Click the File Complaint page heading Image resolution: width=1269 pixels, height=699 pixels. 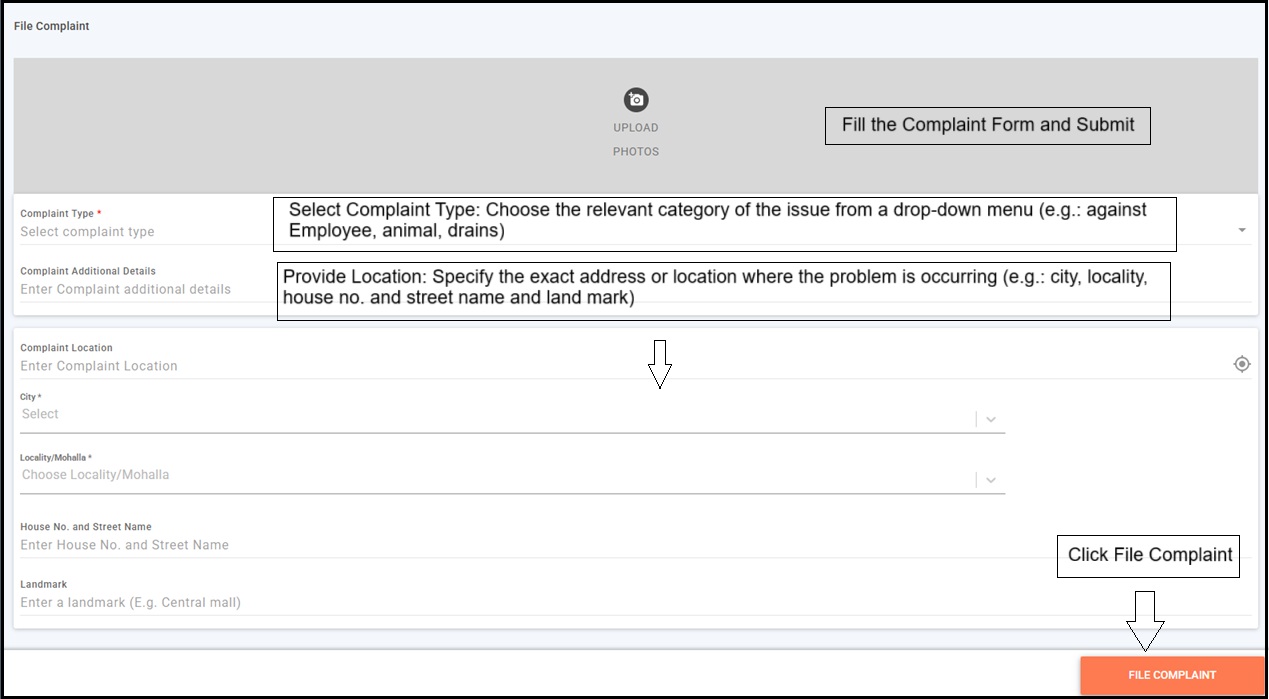tap(52, 26)
